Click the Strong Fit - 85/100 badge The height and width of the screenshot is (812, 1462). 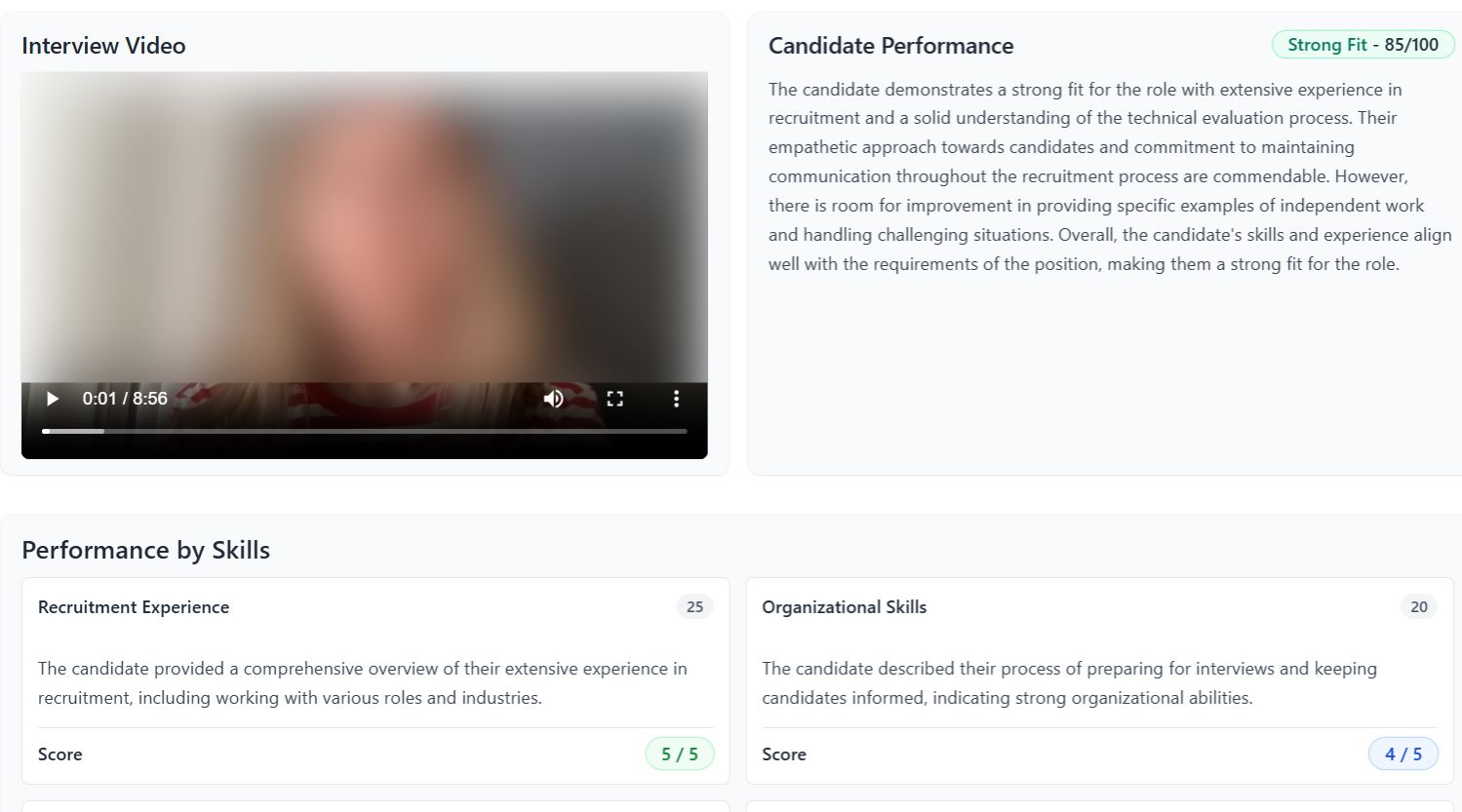tap(1363, 44)
